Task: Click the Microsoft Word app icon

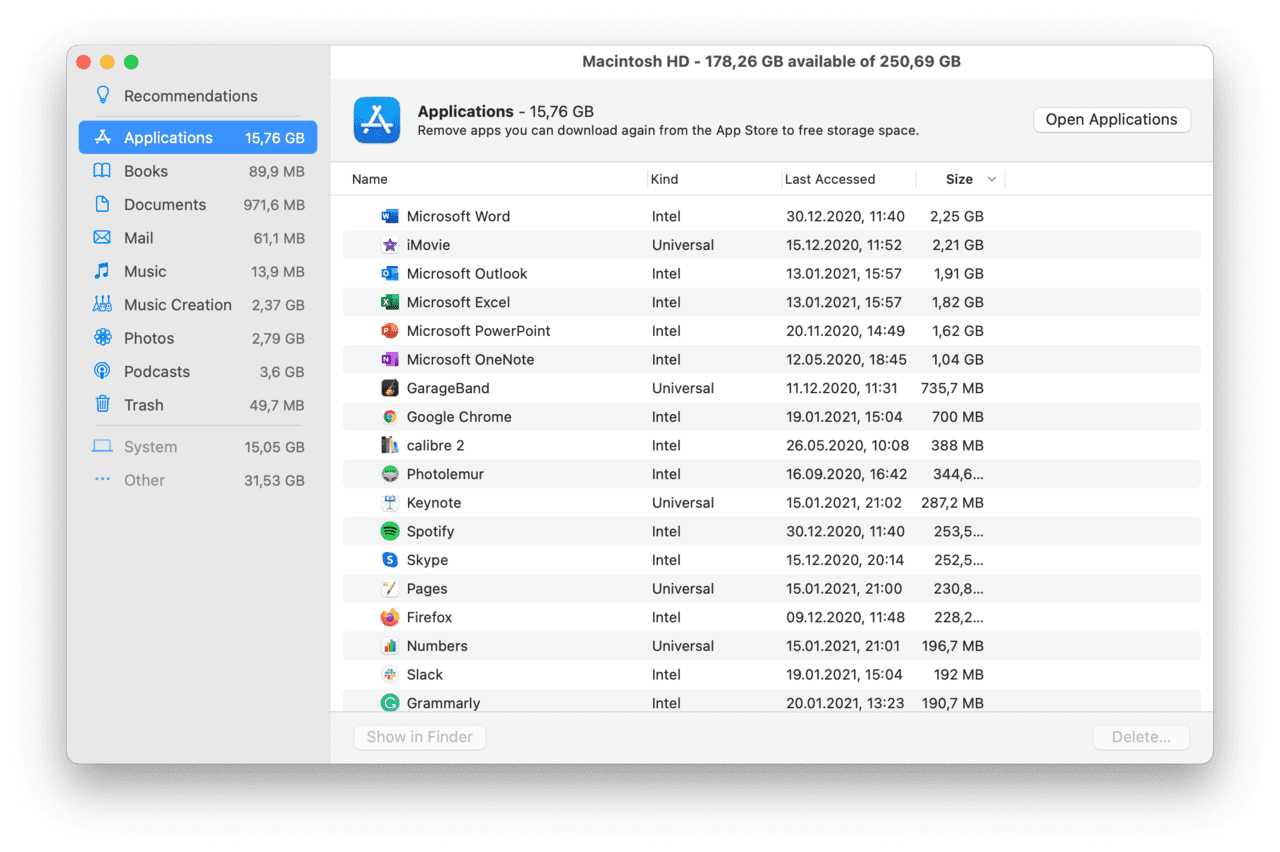Action: coord(390,216)
